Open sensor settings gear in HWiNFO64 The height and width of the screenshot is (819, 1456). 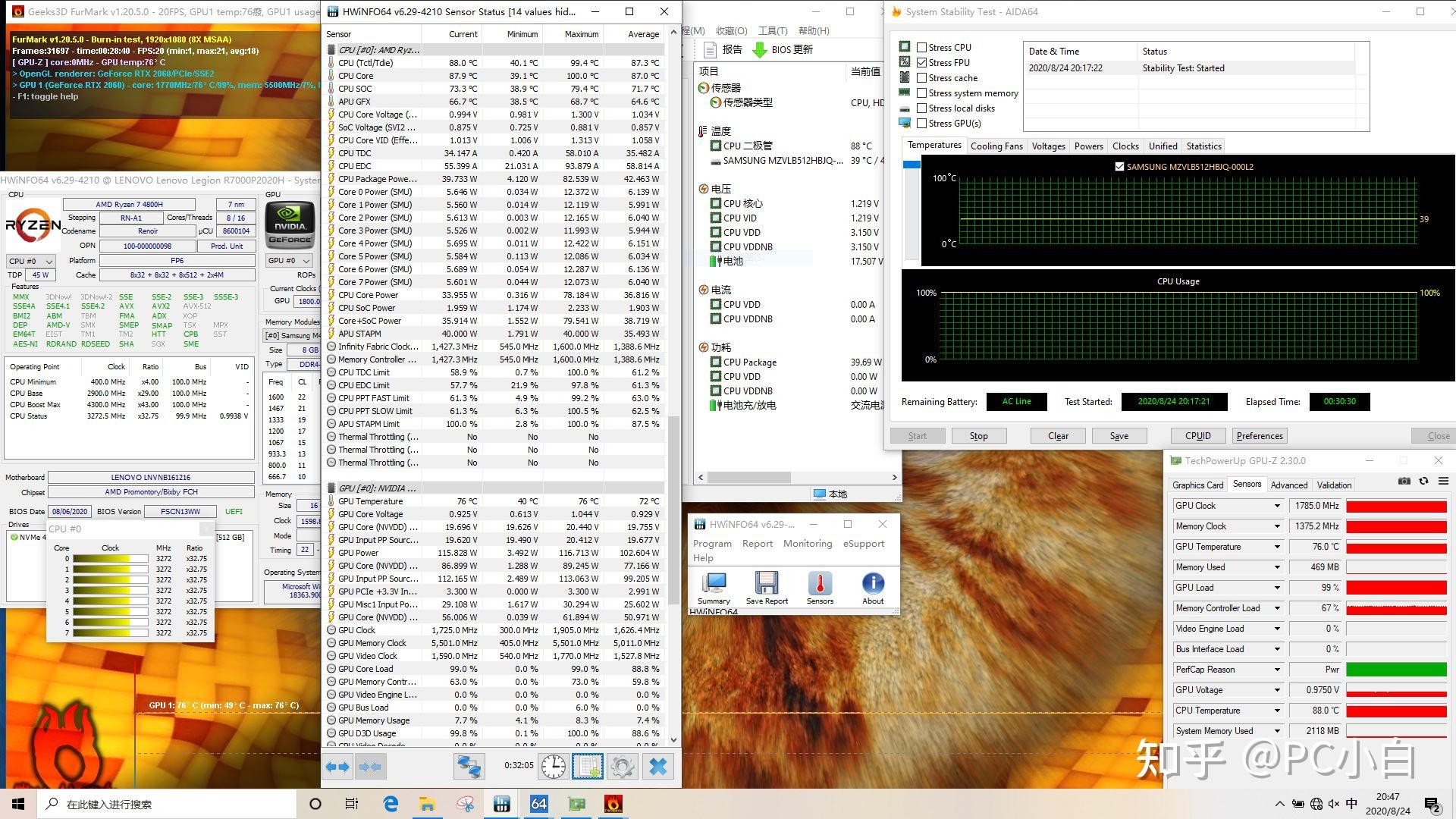coord(623,767)
